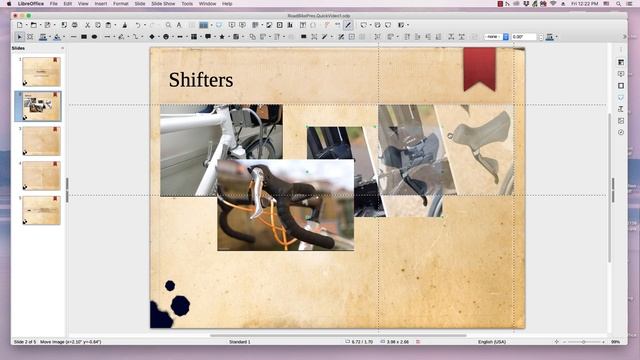This screenshot has height=360, width=640.
Task: Select the Callout shapes tool
Action: point(208,37)
